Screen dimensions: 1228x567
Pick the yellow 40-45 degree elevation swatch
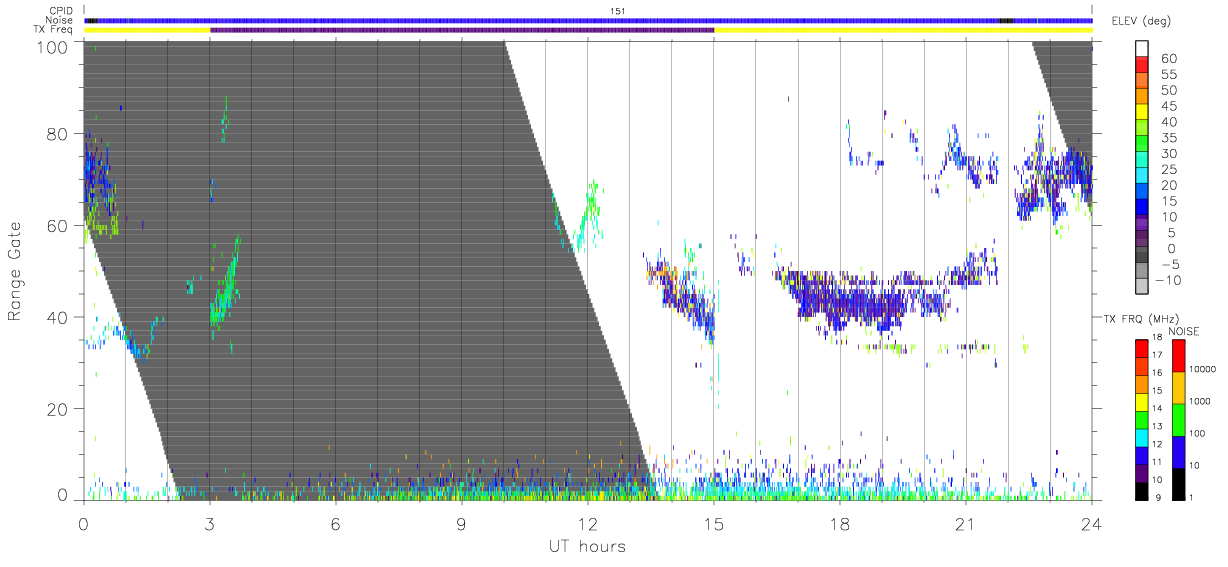pyautogui.click(x=1144, y=114)
